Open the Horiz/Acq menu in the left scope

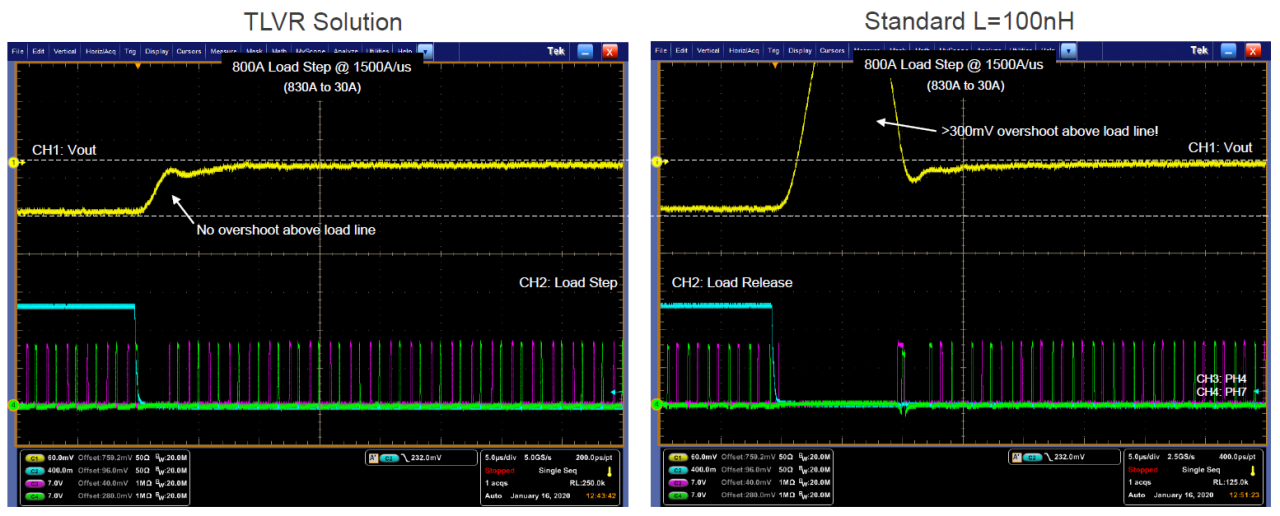point(100,50)
